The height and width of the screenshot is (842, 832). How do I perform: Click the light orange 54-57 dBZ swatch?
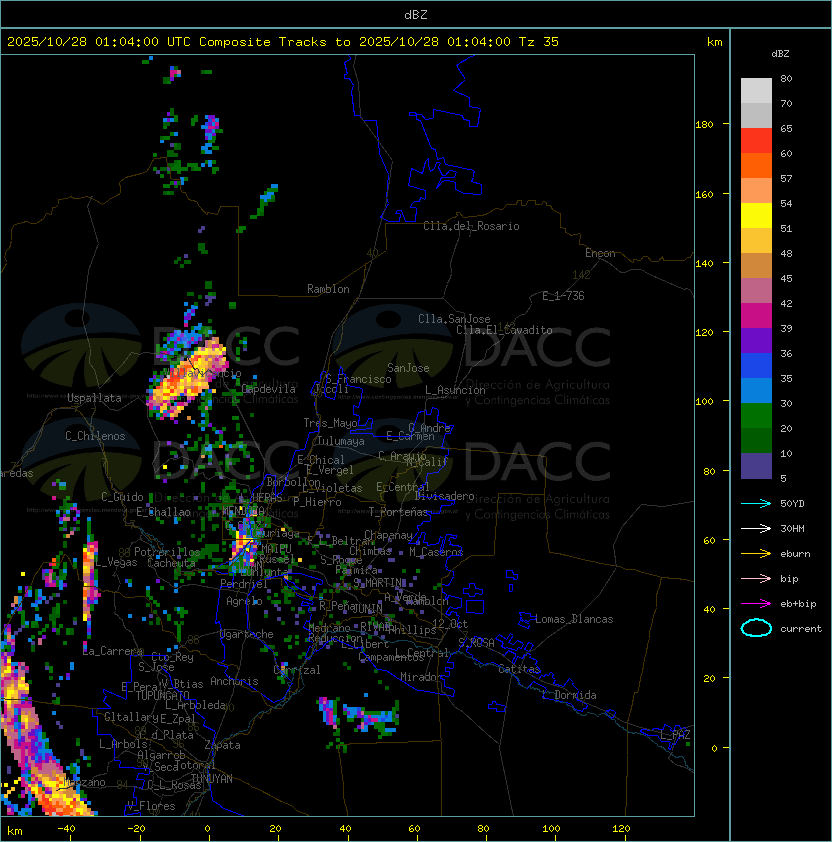click(756, 191)
